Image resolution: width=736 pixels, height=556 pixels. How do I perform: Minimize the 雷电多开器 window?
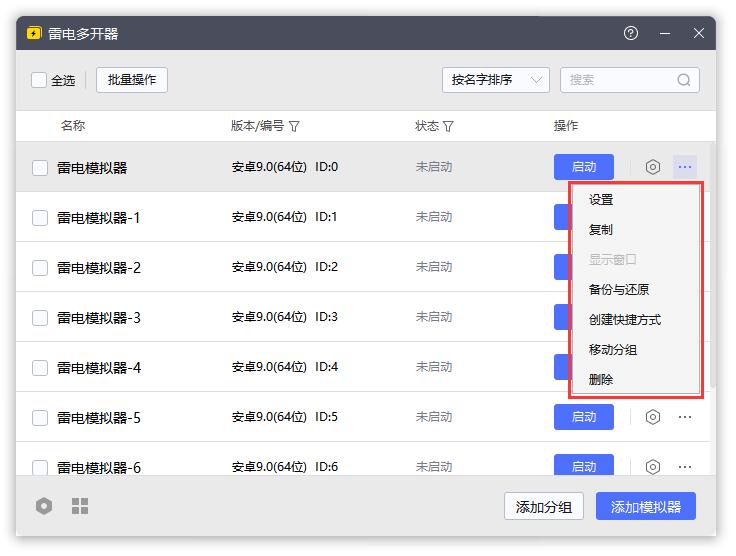coord(665,33)
